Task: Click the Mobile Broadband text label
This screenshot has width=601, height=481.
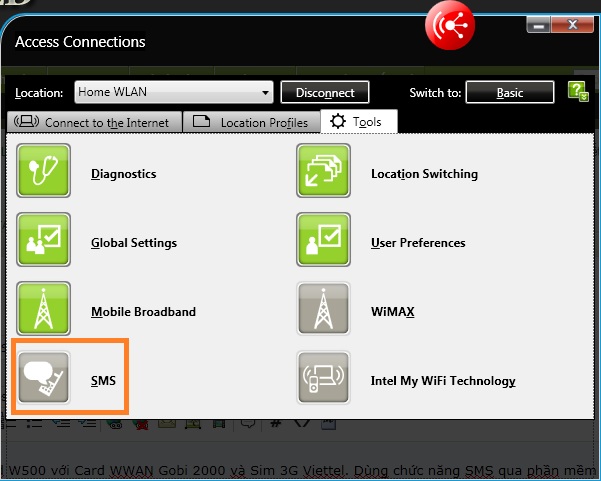Action: click(x=143, y=312)
